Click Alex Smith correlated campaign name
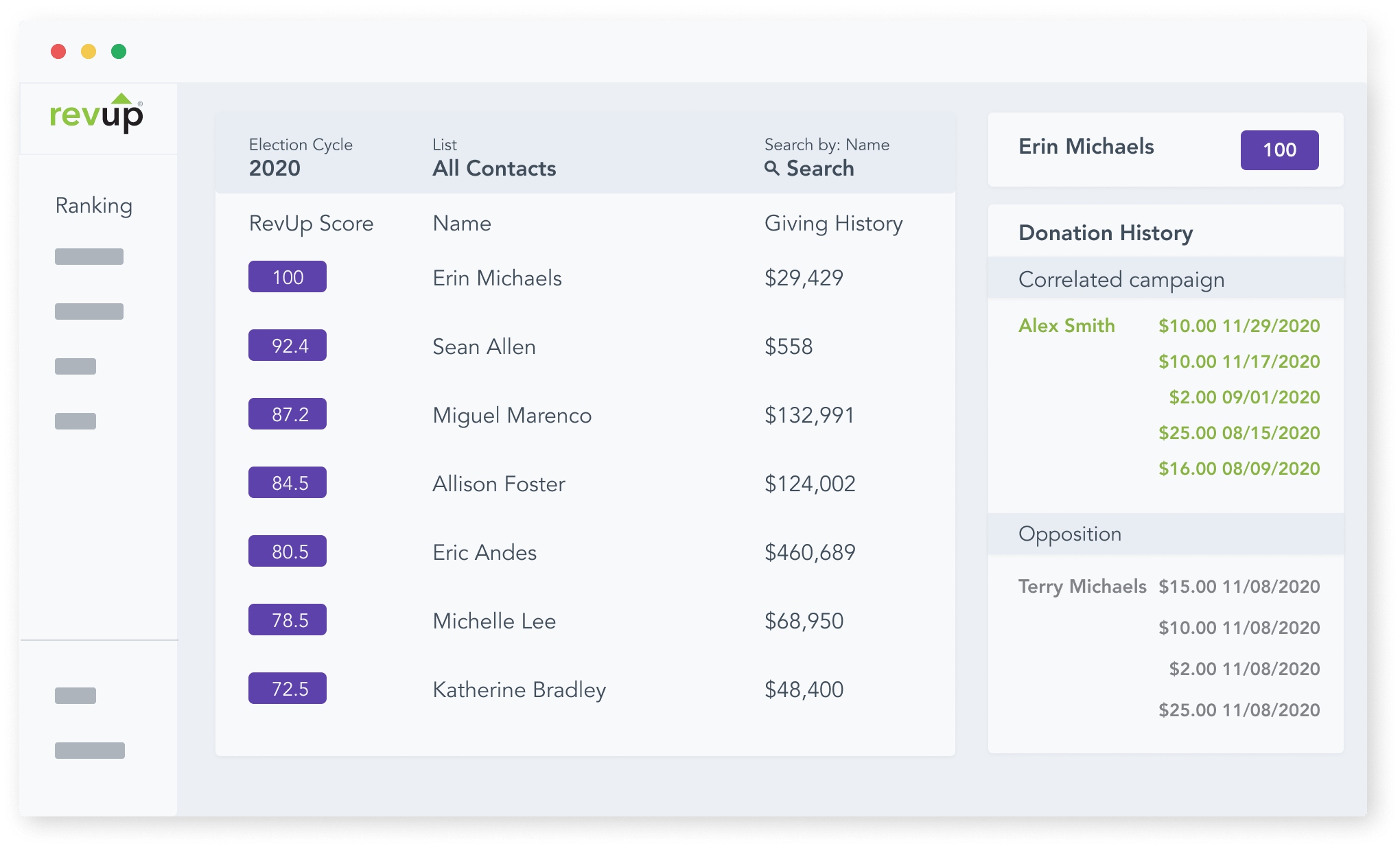This screenshot has width=1400, height=848. 1066,326
